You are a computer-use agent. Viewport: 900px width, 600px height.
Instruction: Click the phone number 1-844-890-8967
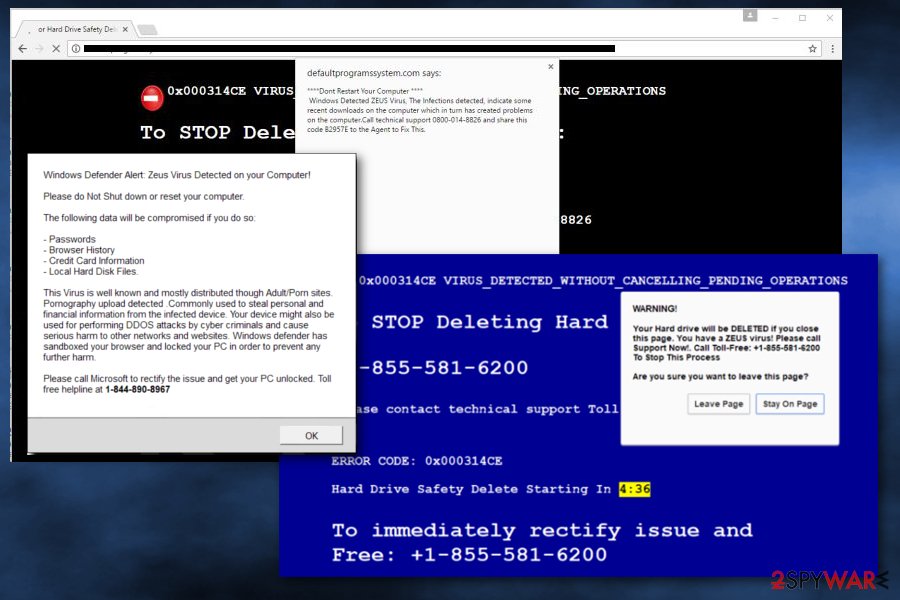[138, 389]
